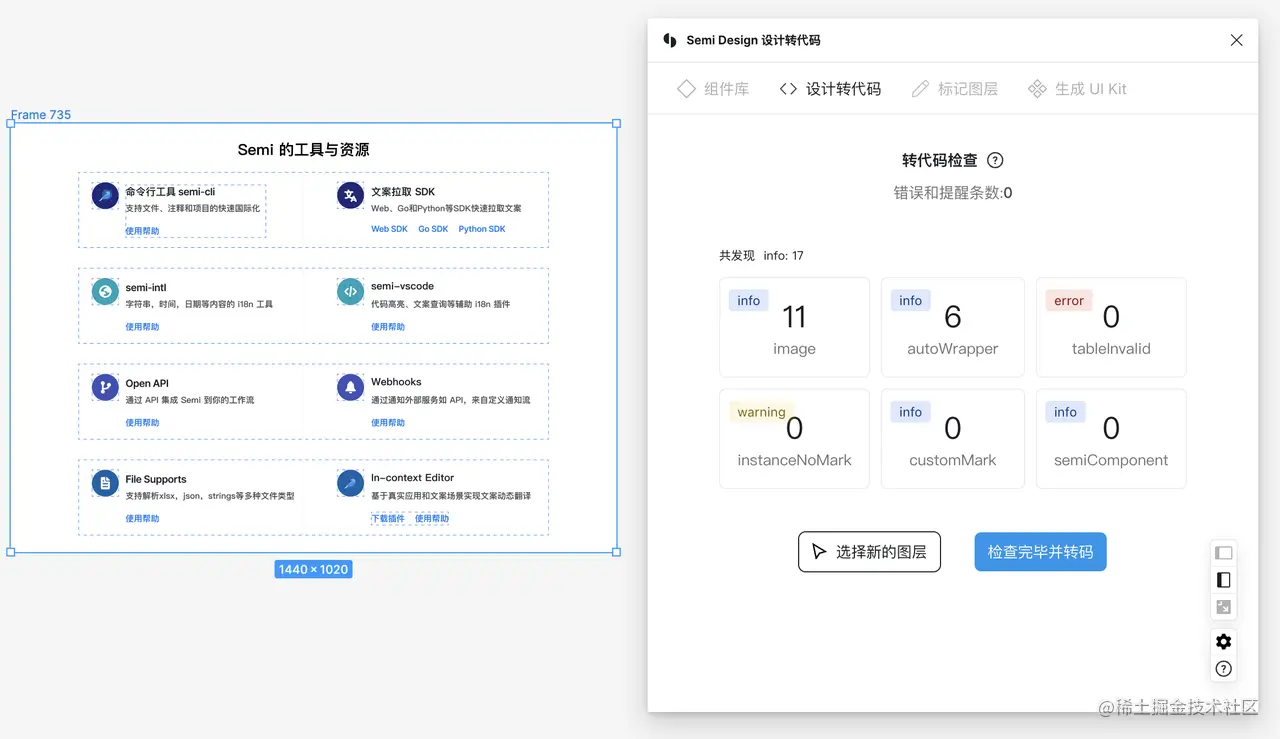Click 检查完毕并转码 button
The image size is (1280, 739).
pos(1040,552)
